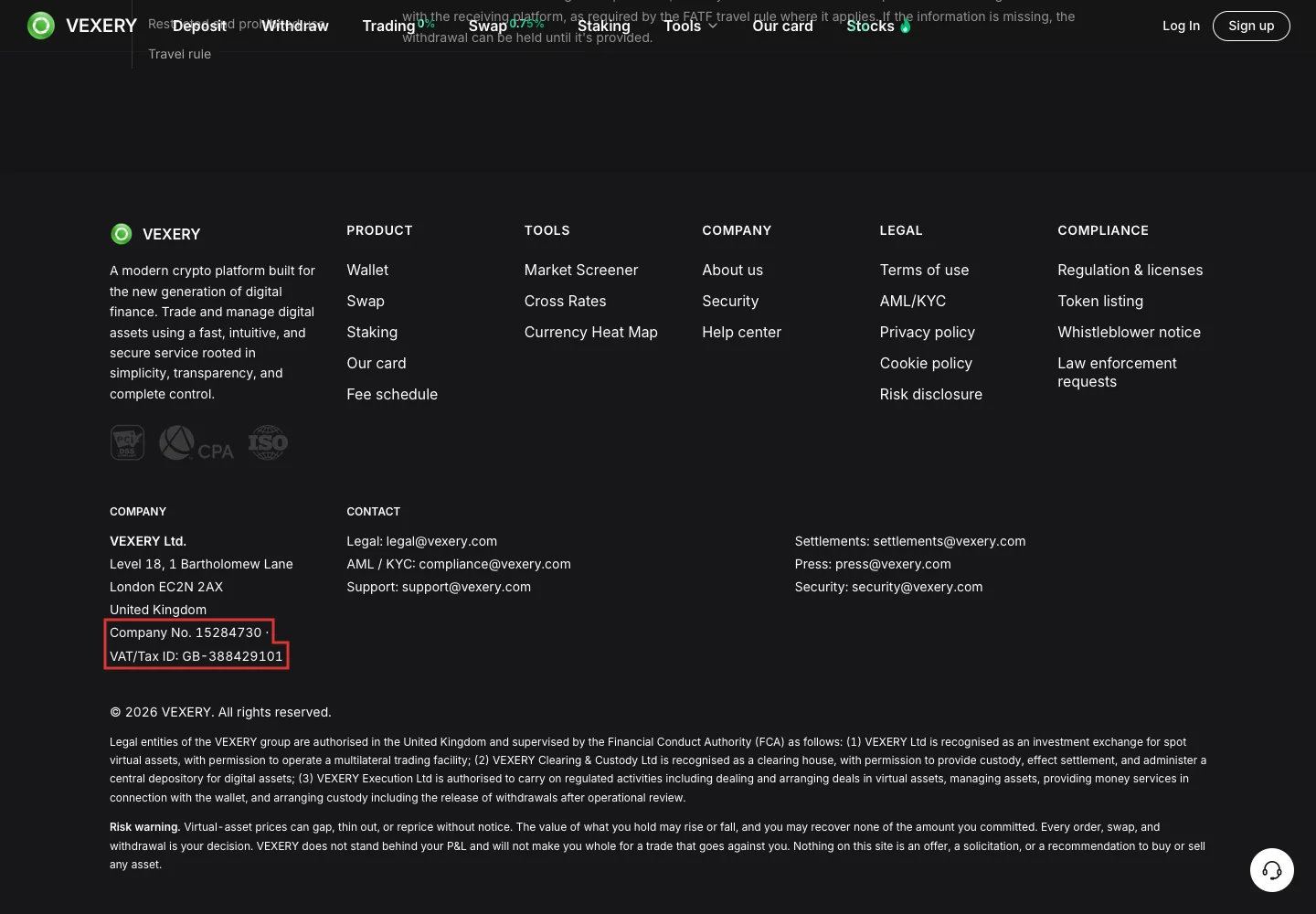Open the Token listing link
This screenshot has width=1316, height=914.
click(1100, 301)
